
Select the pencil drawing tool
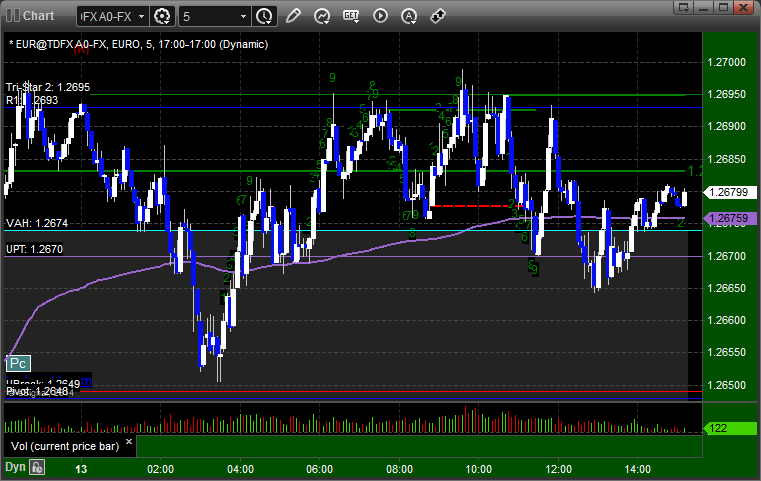[293, 16]
